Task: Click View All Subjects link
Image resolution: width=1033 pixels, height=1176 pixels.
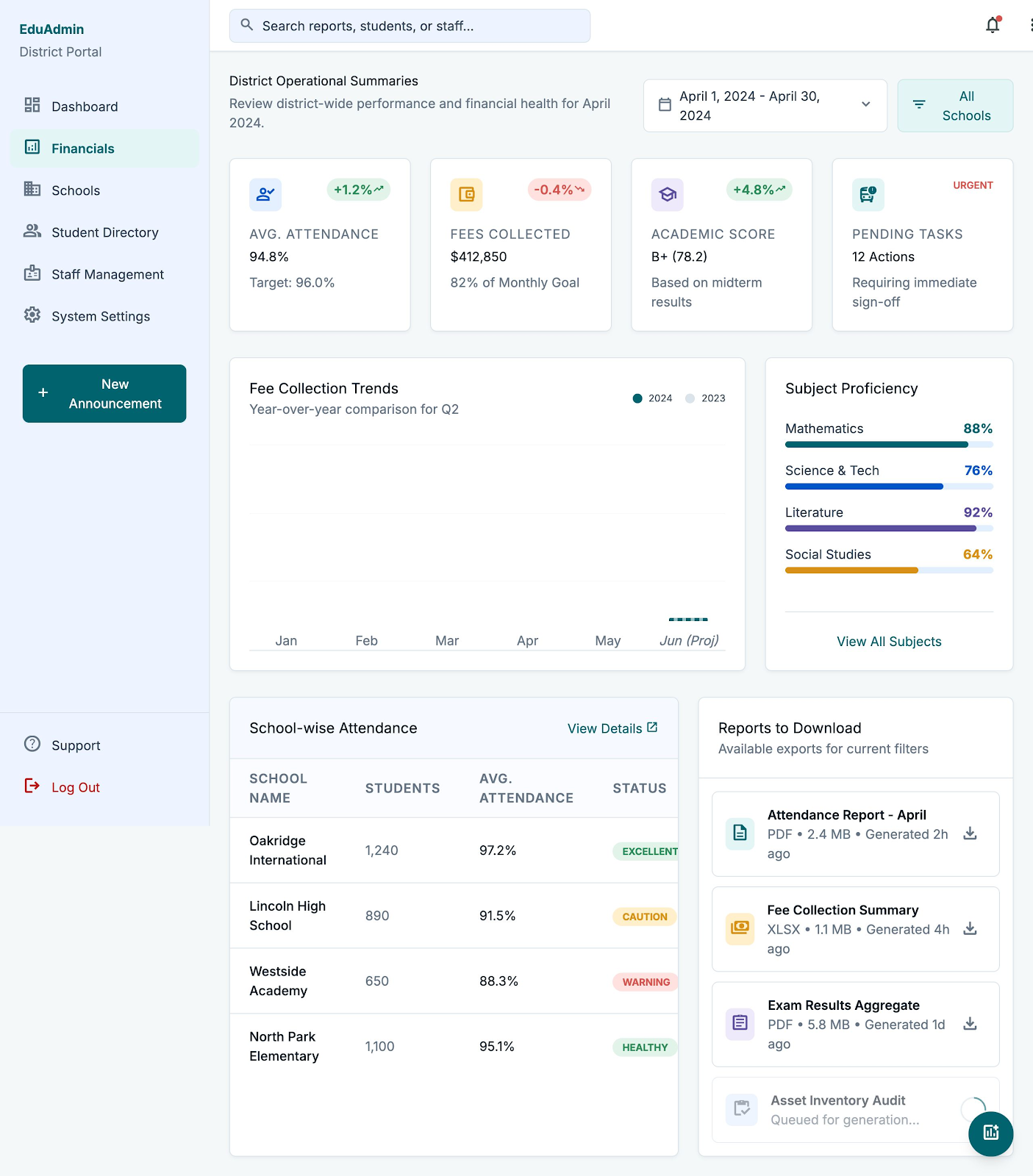Action: pyautogui.click(x=889, y=642)
